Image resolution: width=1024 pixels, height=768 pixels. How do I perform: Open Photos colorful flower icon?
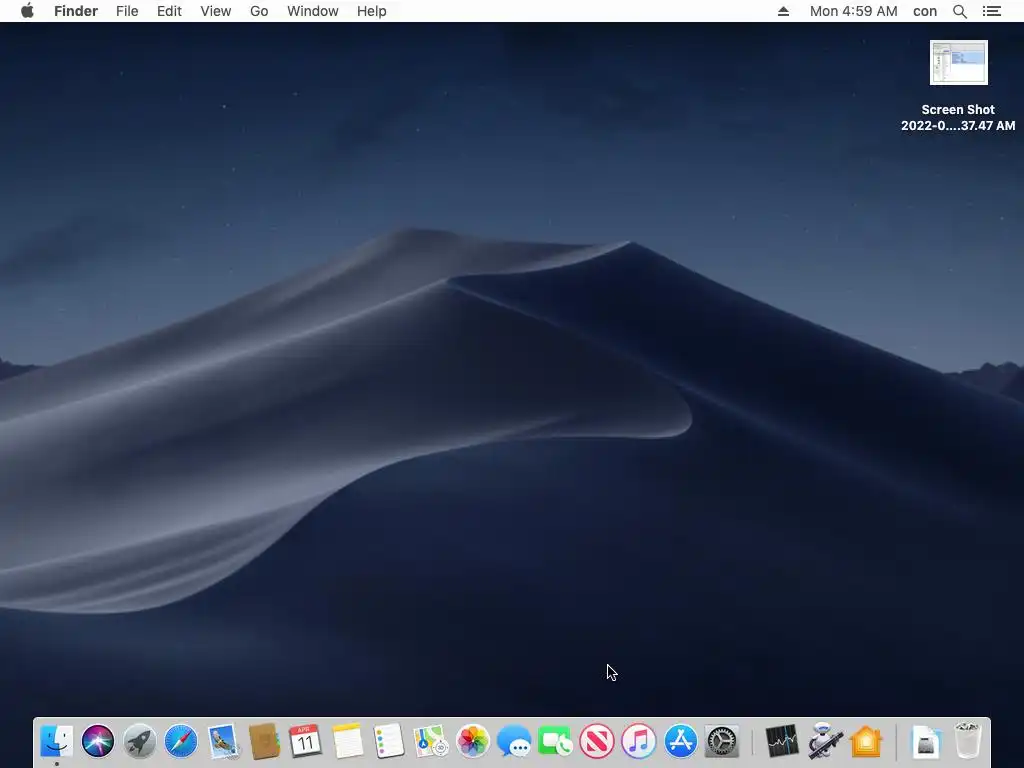[472, 742]
